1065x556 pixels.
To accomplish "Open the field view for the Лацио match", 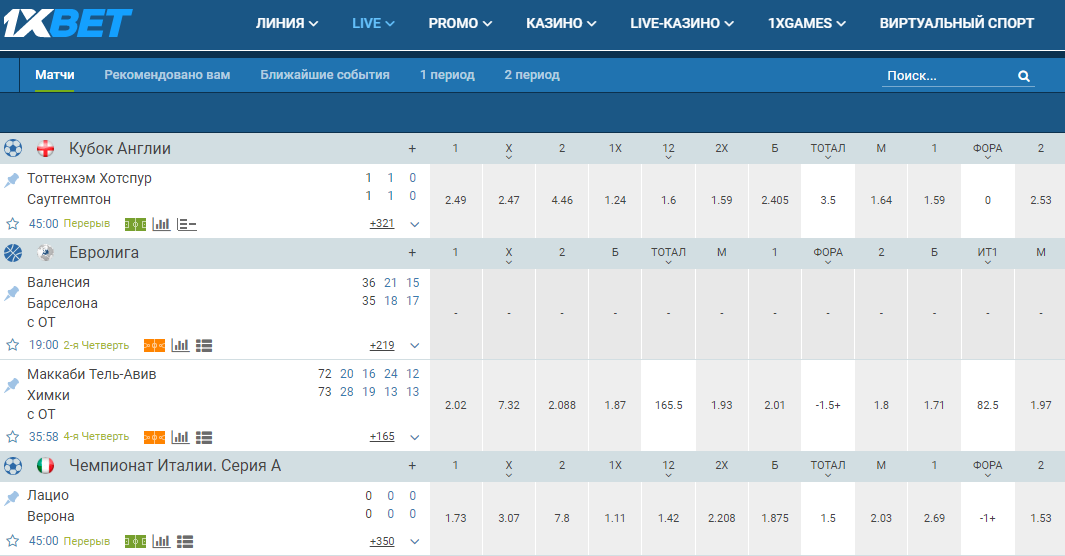I will pyautogui.click(x=135, y=541).
